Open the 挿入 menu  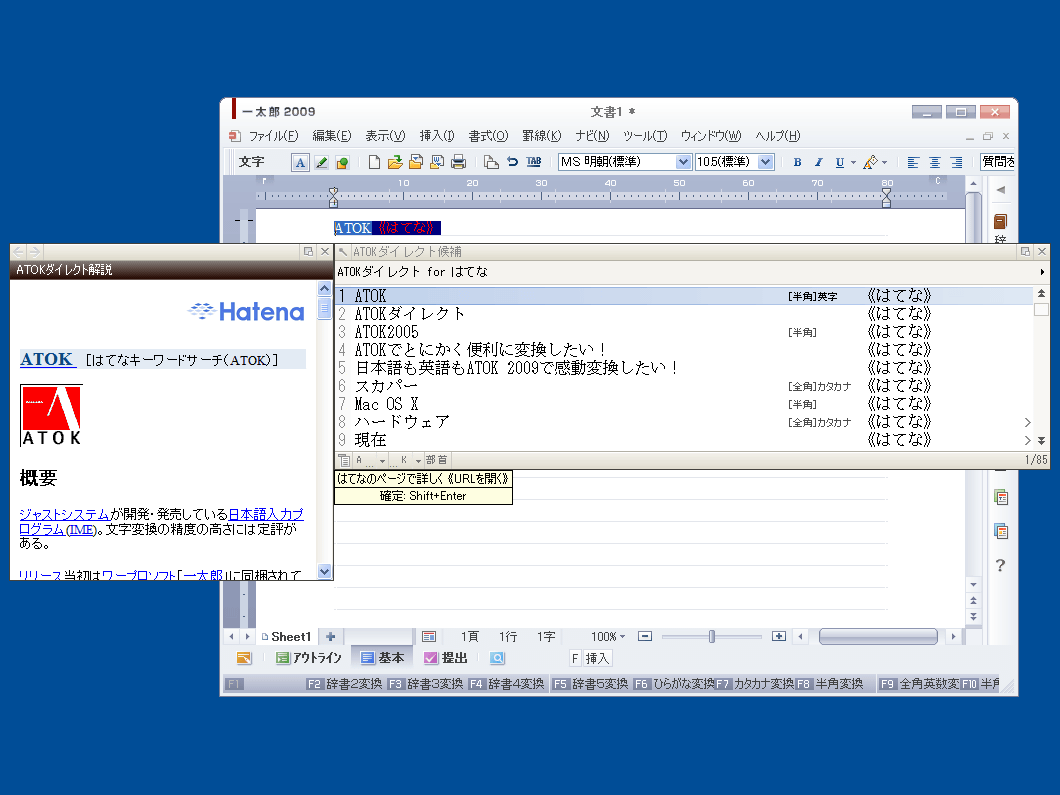[x=437, y=136]
